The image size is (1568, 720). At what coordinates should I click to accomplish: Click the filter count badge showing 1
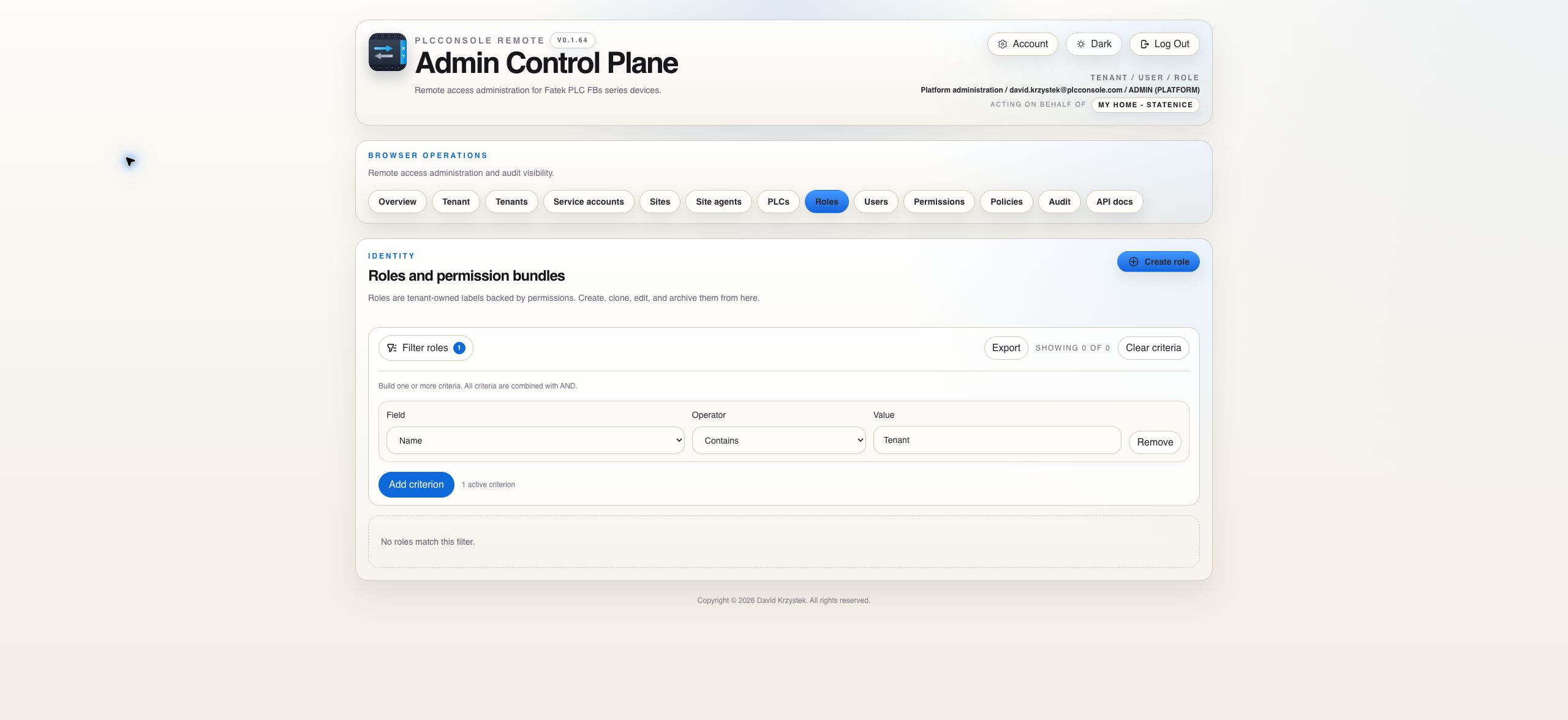click(x=459, y=348)
